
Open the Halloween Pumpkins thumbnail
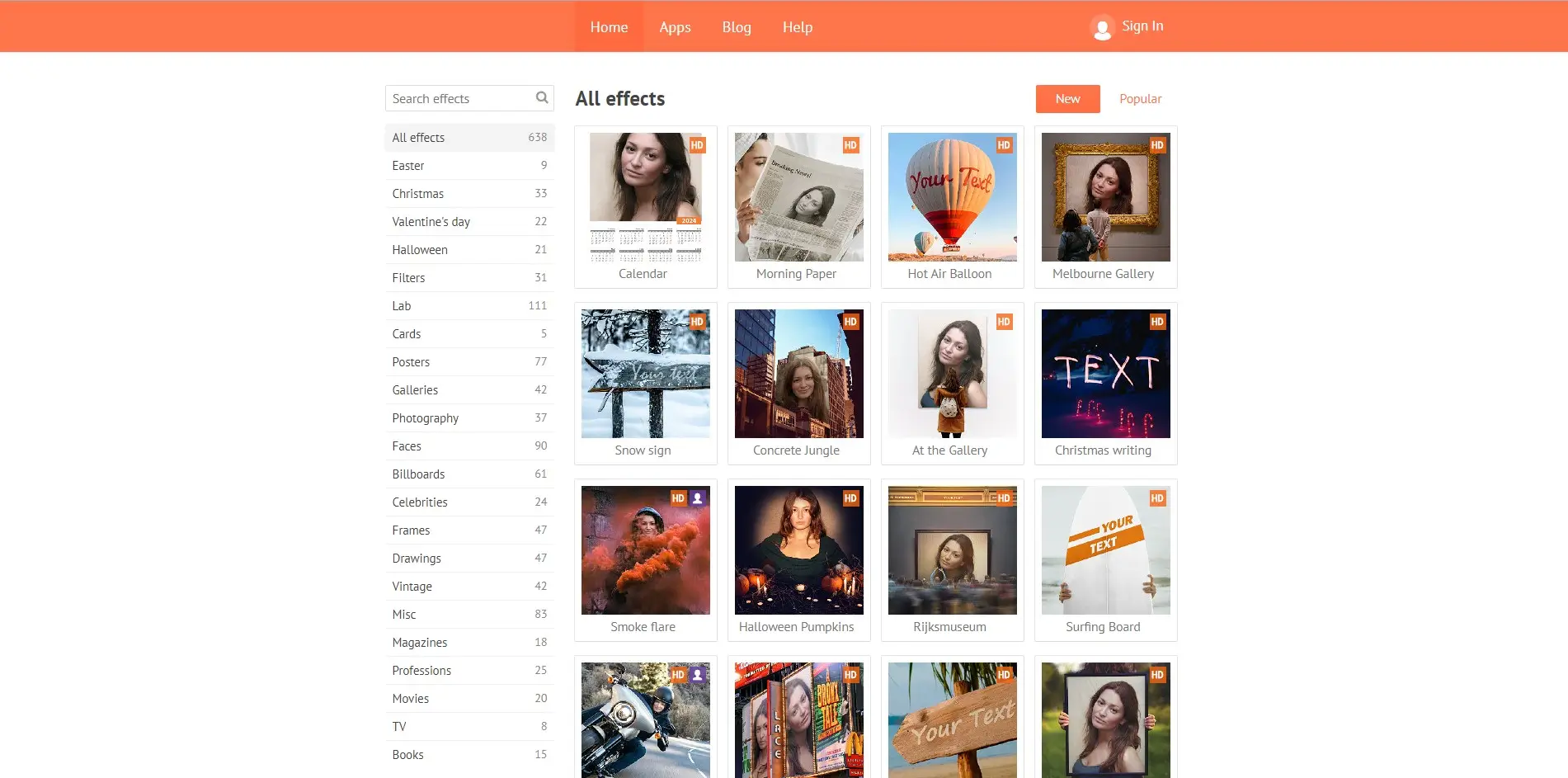coord(799,550)
